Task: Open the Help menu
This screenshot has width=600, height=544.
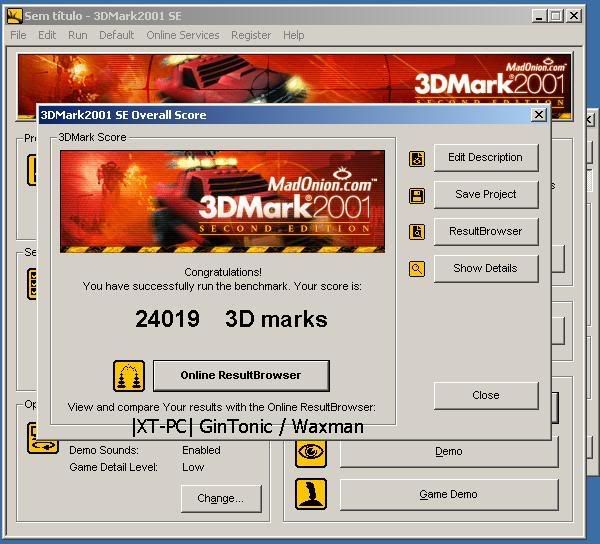Action: click(293, 35)
